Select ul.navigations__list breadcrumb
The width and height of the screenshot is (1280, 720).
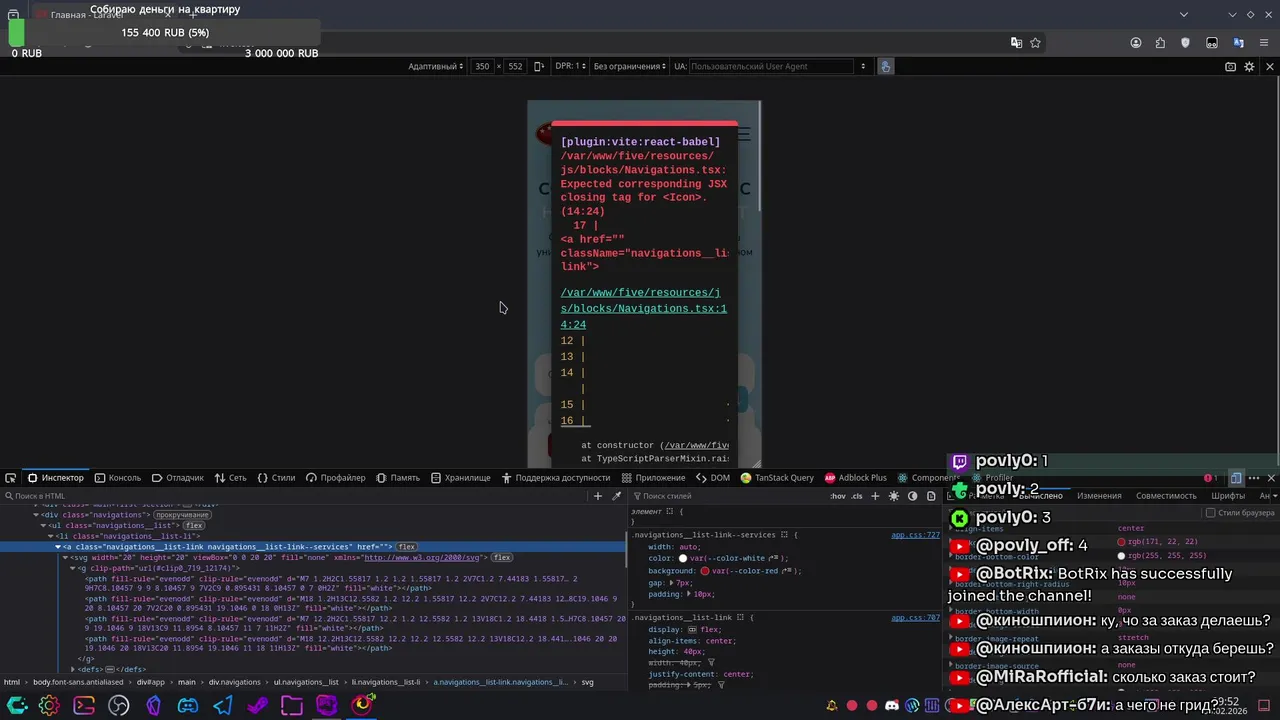click(306, 682)
